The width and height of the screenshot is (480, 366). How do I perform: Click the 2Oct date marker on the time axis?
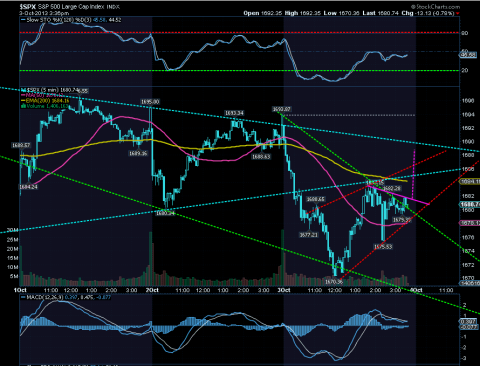pyautogui.click(x=152, y=290)
